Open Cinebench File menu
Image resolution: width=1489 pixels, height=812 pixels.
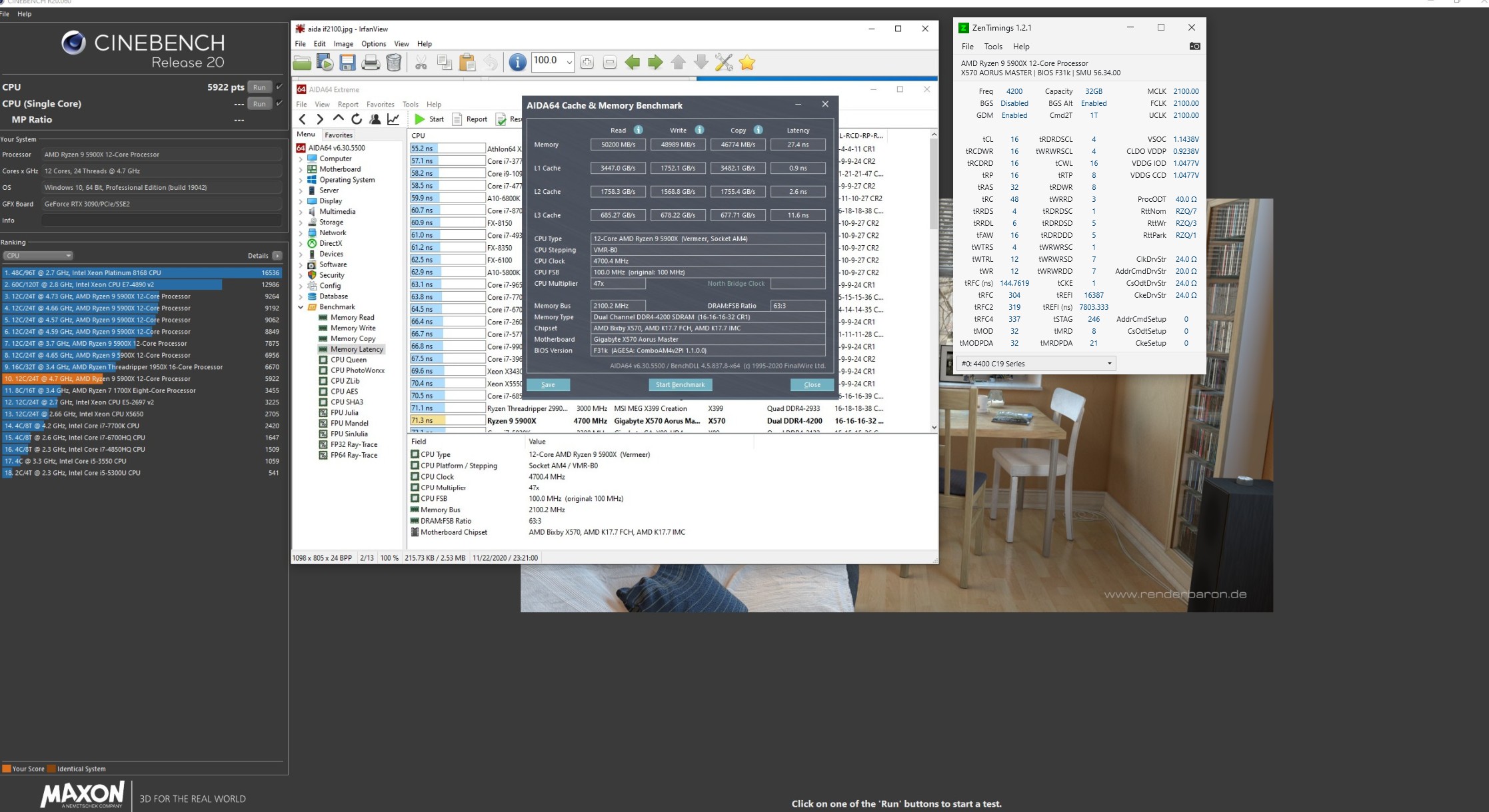click(x=5, y=14)
